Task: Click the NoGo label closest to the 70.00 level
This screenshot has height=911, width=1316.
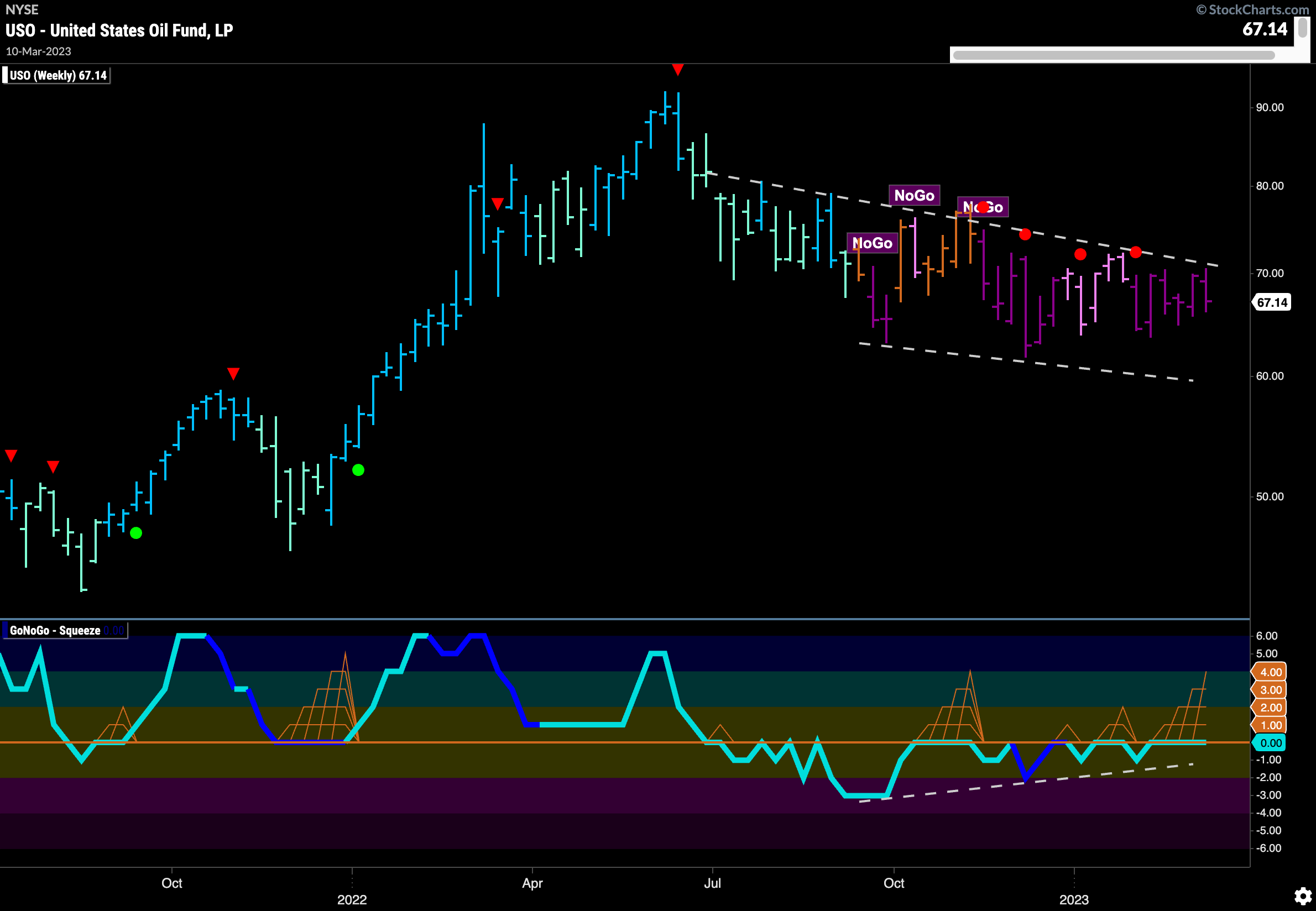Action: click(x=872, y=243)
